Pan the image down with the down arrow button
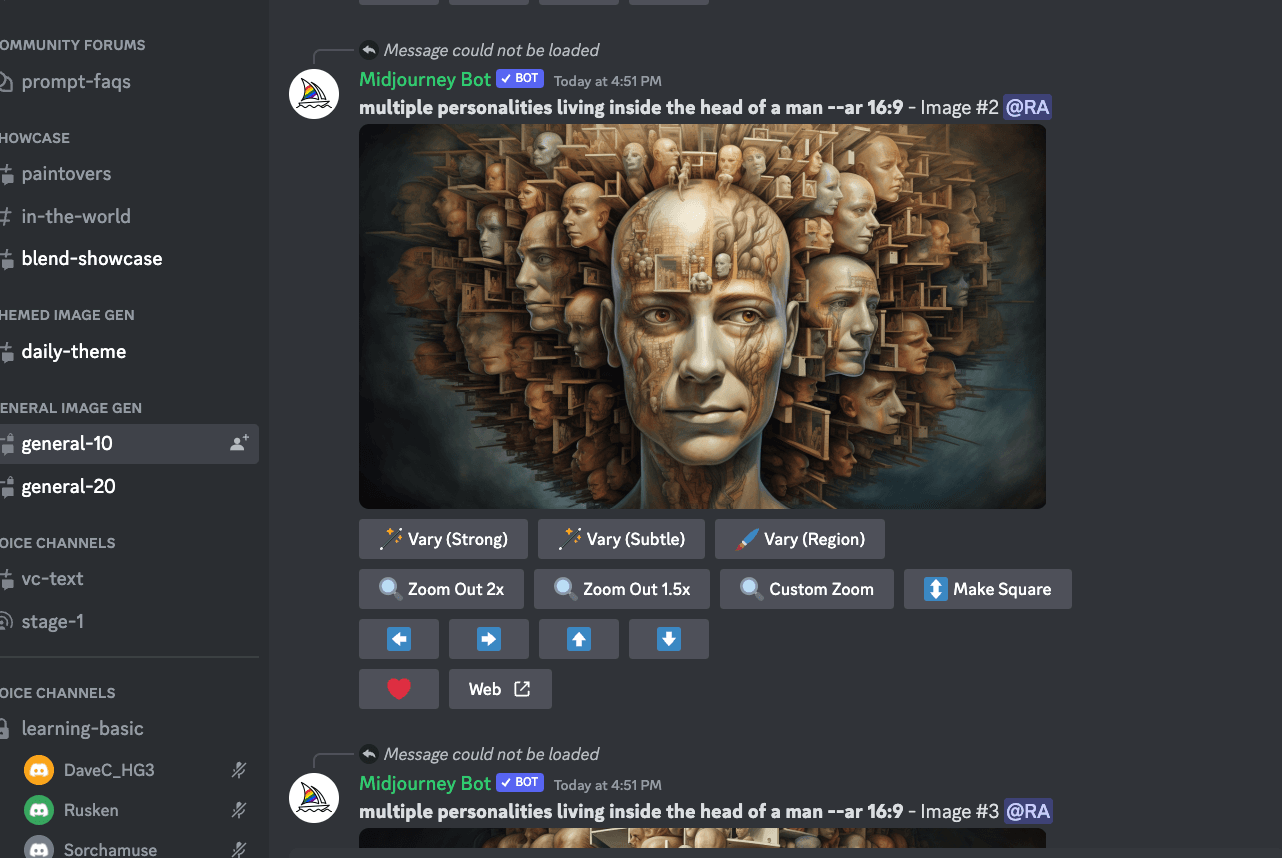The image size is (1282, 858). (669, 639)
